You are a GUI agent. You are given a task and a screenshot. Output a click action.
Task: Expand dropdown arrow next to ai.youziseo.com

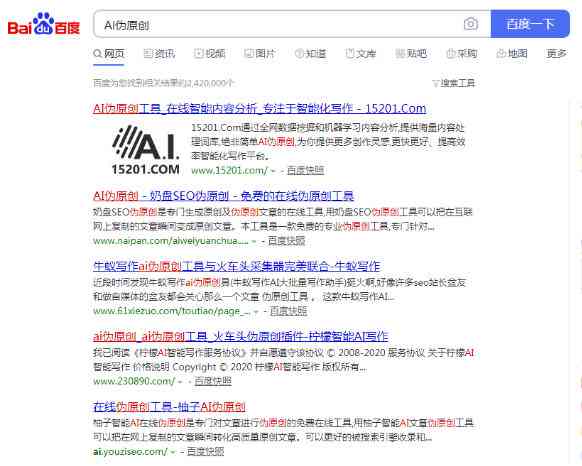[173, 453]
